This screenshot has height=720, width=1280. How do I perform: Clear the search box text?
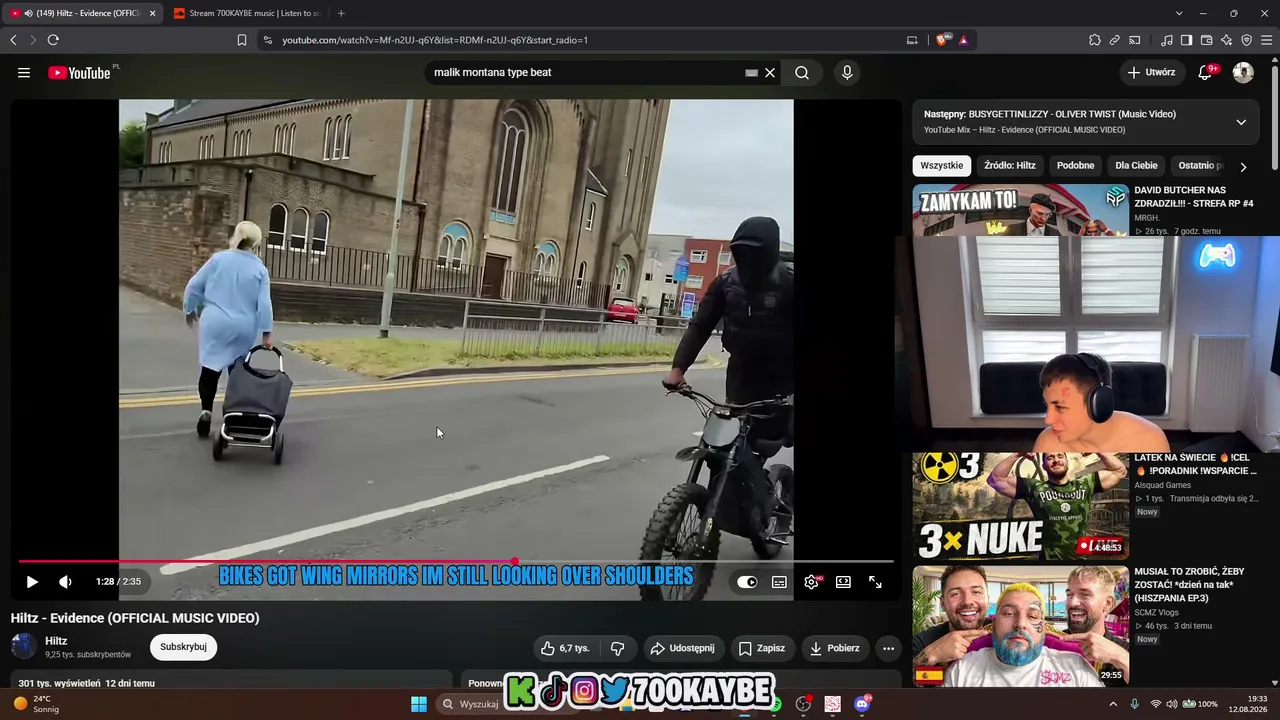point(770,73)
